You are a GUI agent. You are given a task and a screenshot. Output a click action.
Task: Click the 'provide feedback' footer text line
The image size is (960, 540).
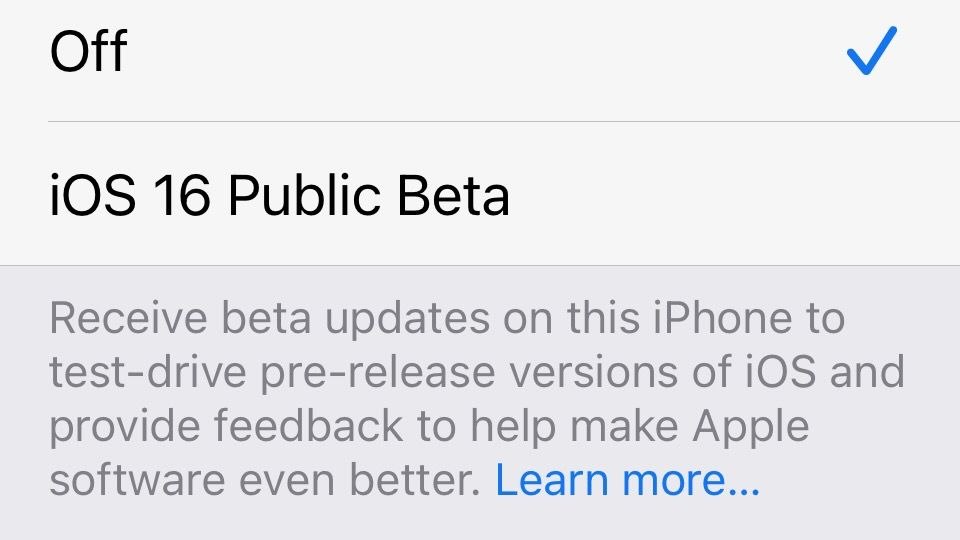(x=429, y=426)
